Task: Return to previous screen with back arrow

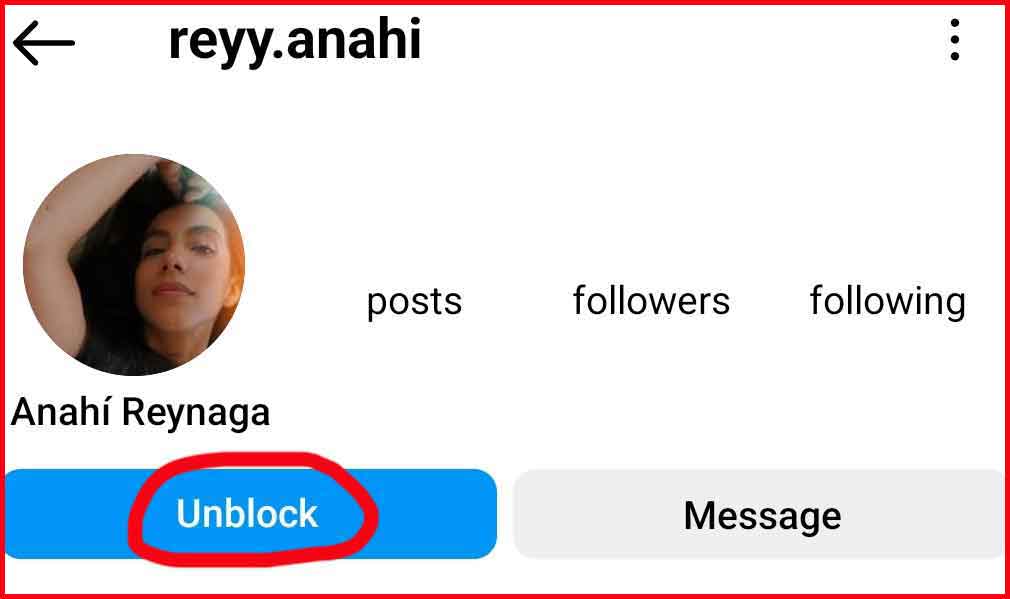Action: [44, 43]
